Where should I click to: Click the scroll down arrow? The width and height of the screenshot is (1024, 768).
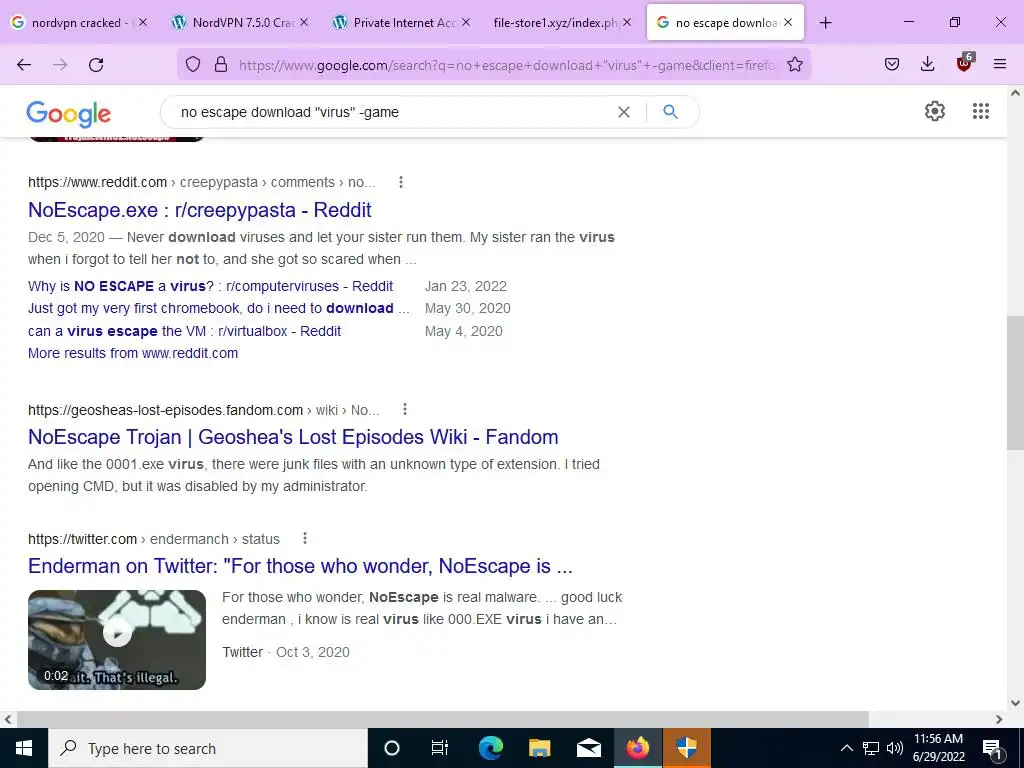point(1015,703)
